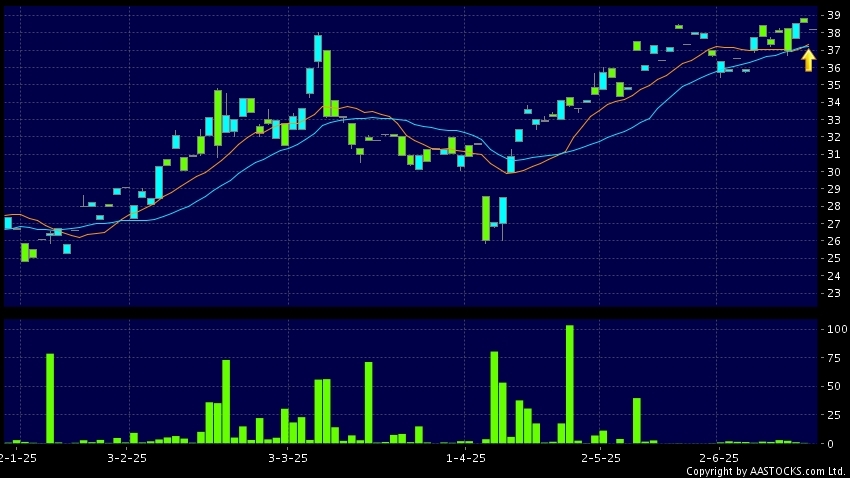
Task: Click the 3-2-25 date label
Action: tap(127, 458)
